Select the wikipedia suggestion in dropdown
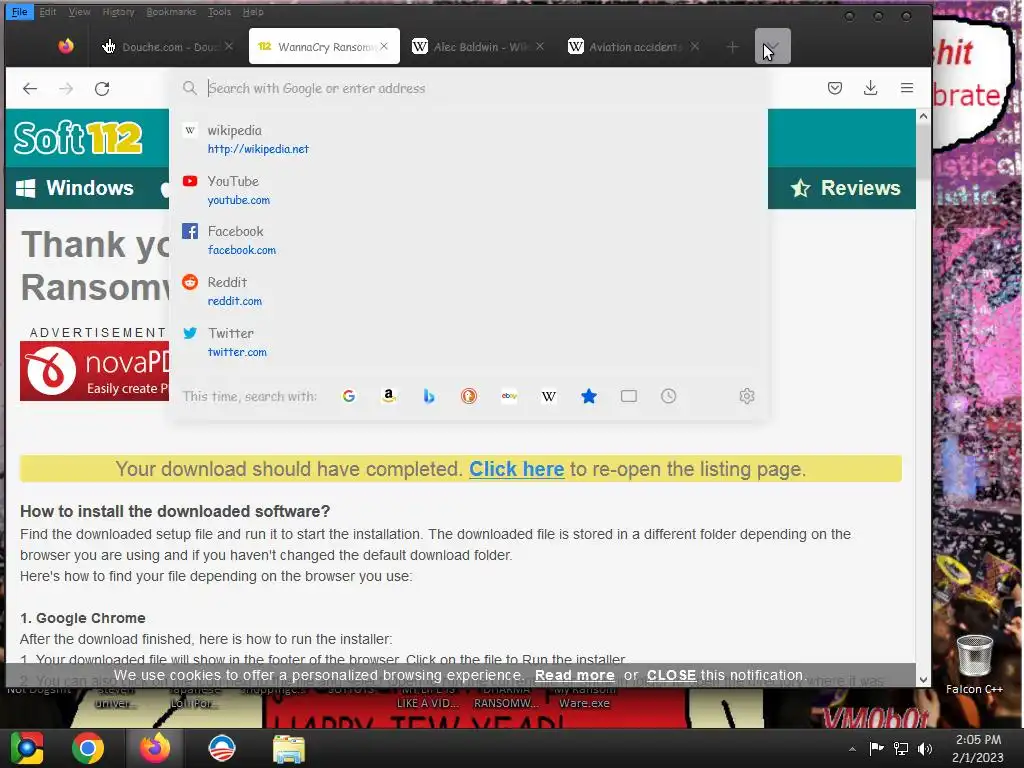The width and height of the screenshot is (1024, 768). coord(469,139)
